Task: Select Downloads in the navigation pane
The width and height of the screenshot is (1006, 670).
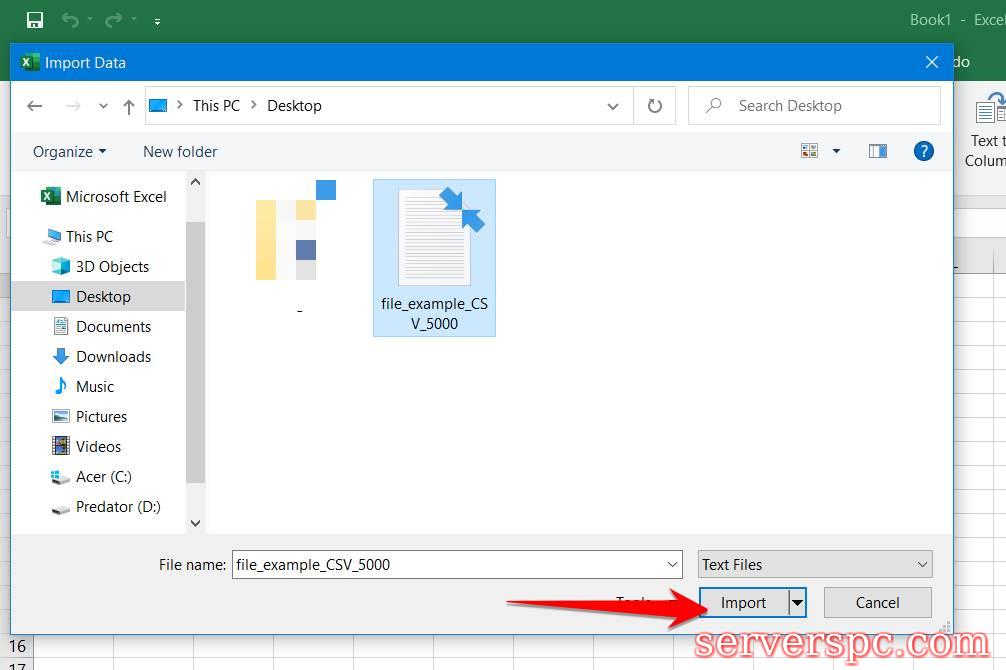Action: click(x=113, y=357)
